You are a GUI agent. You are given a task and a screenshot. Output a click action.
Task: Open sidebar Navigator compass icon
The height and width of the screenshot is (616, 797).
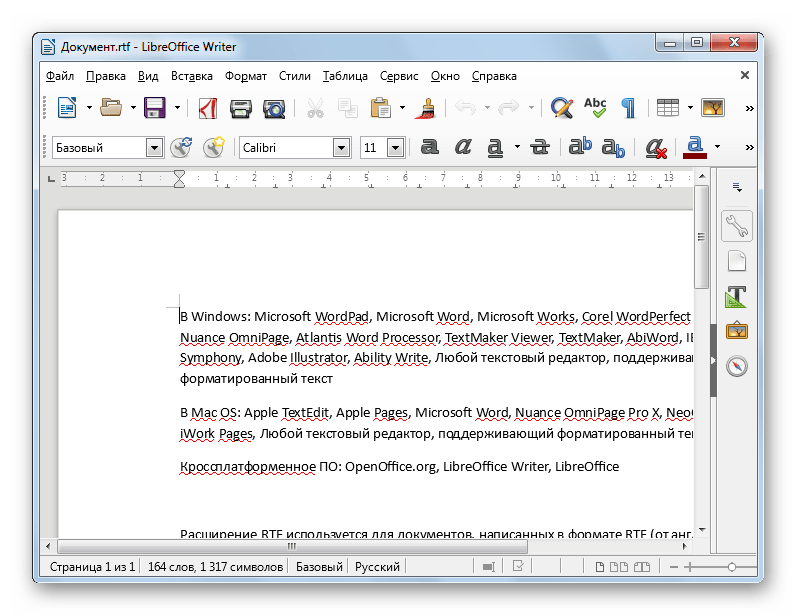tap(737, 366)
